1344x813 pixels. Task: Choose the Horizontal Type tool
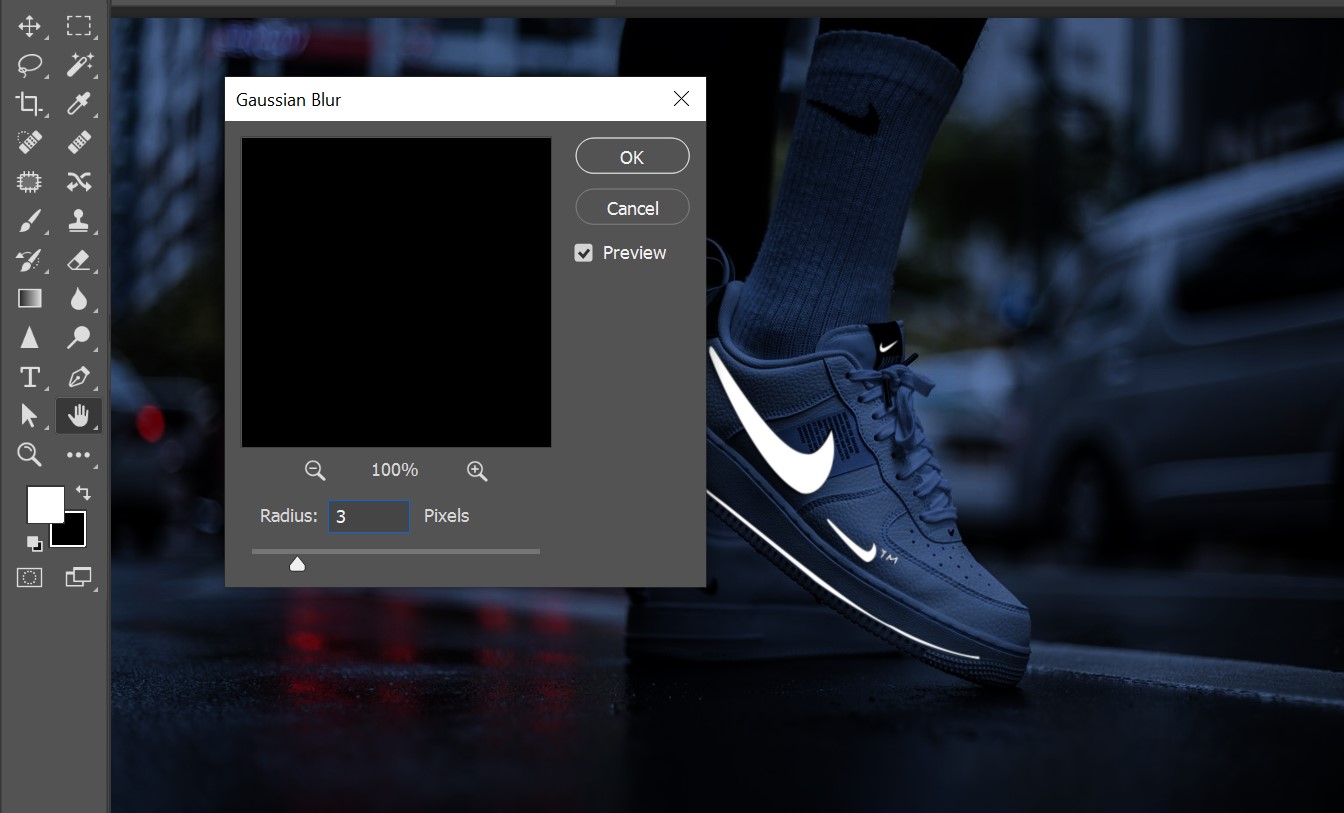click(29, 377)
